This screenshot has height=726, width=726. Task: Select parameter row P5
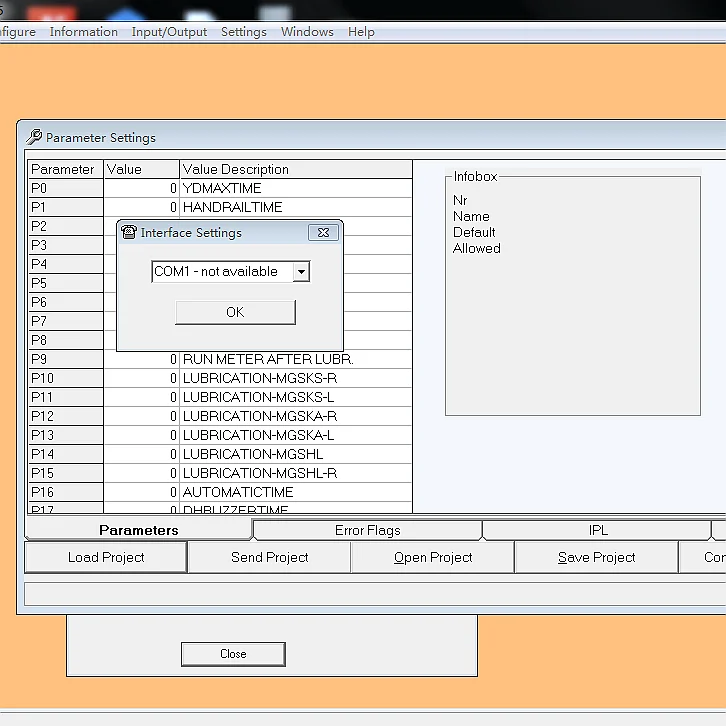tap(65, 283)
